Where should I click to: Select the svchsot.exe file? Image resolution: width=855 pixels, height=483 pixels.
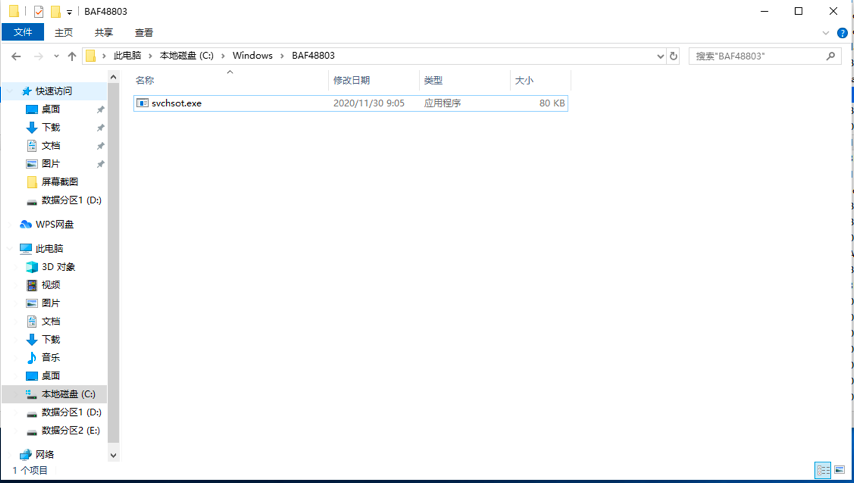pos(351,103)
